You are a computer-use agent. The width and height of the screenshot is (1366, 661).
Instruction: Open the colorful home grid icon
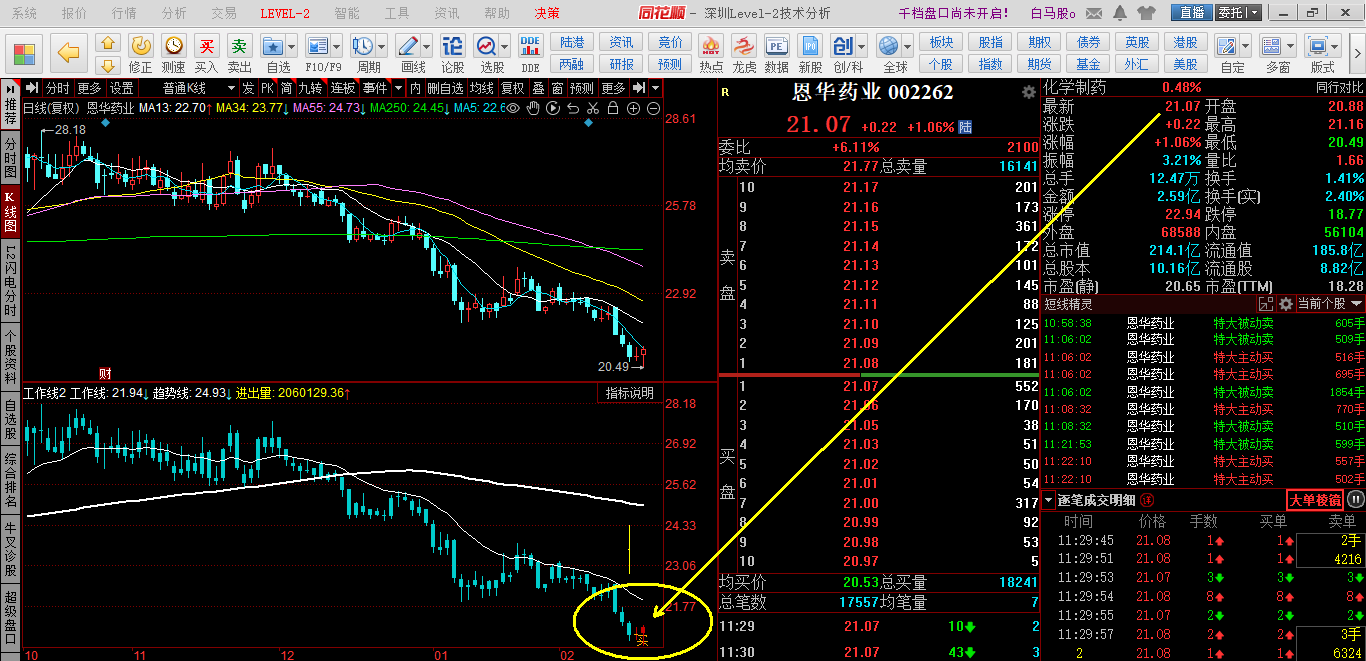click(25, 52)
